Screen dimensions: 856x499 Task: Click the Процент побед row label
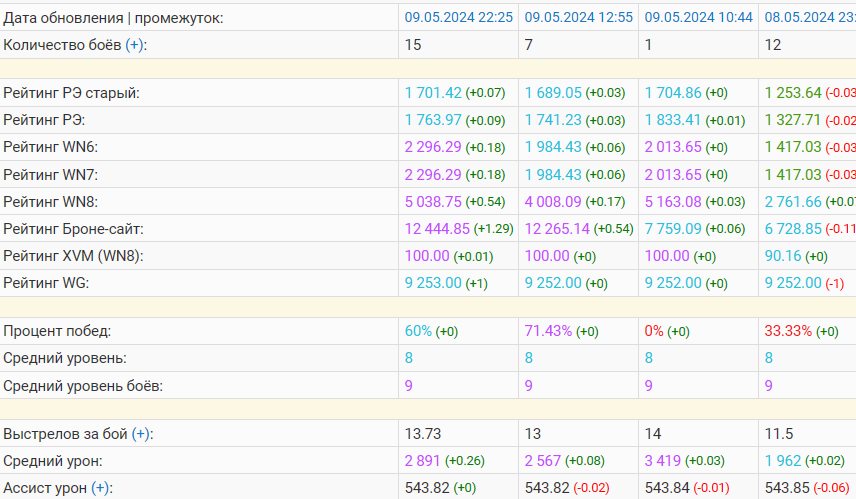[57, 331]
